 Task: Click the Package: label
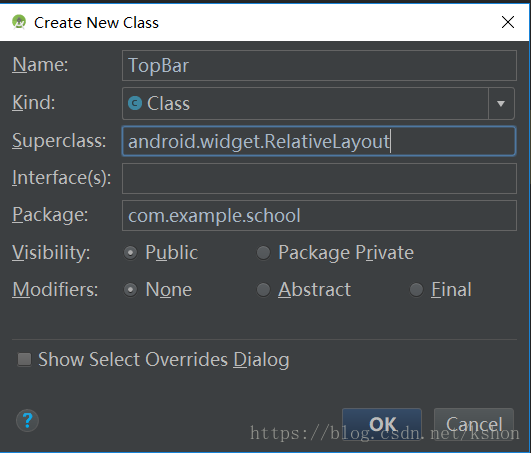tap(50, 215)
